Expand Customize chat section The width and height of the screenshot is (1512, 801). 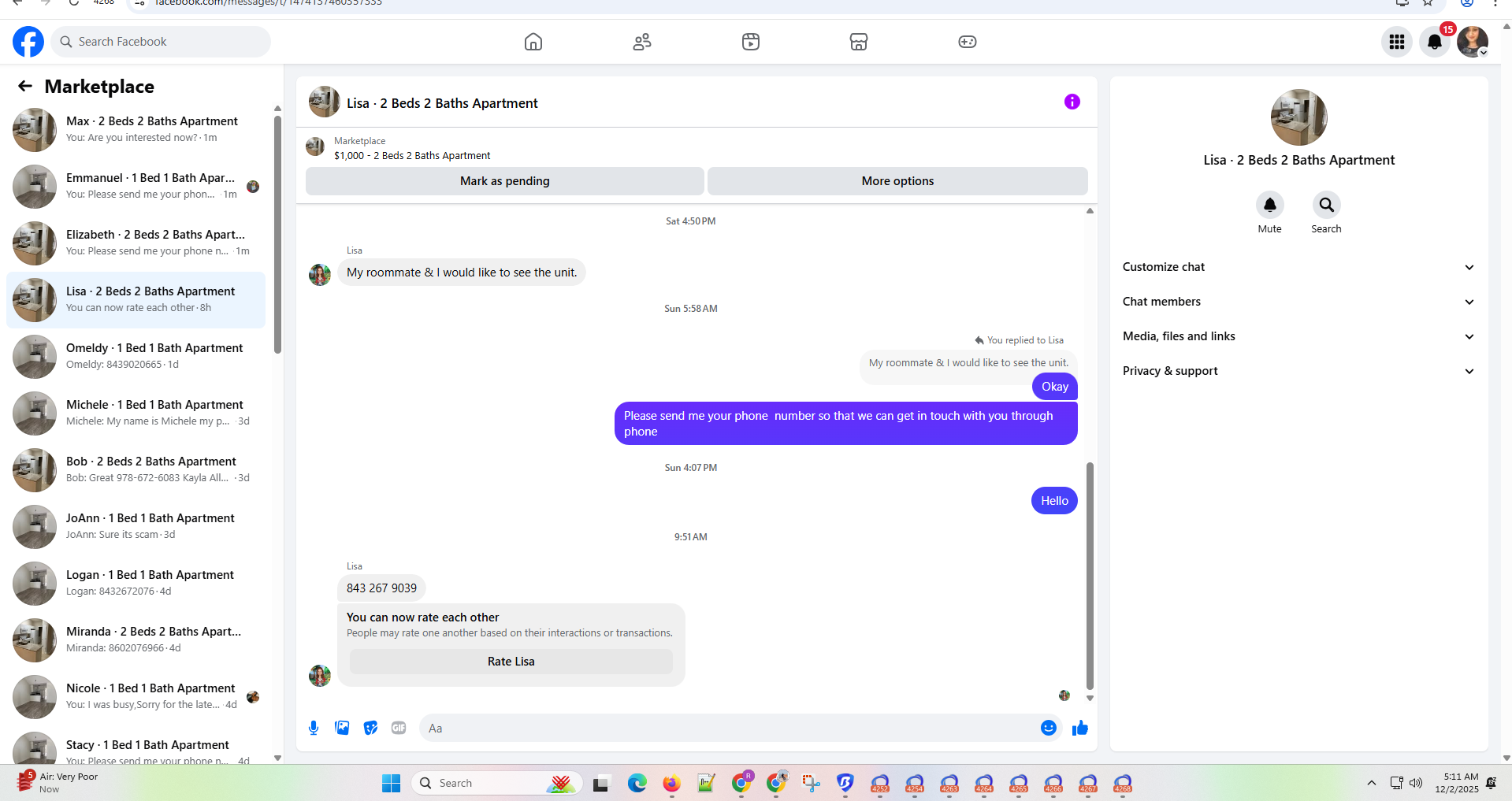[x=1298, y=267]
